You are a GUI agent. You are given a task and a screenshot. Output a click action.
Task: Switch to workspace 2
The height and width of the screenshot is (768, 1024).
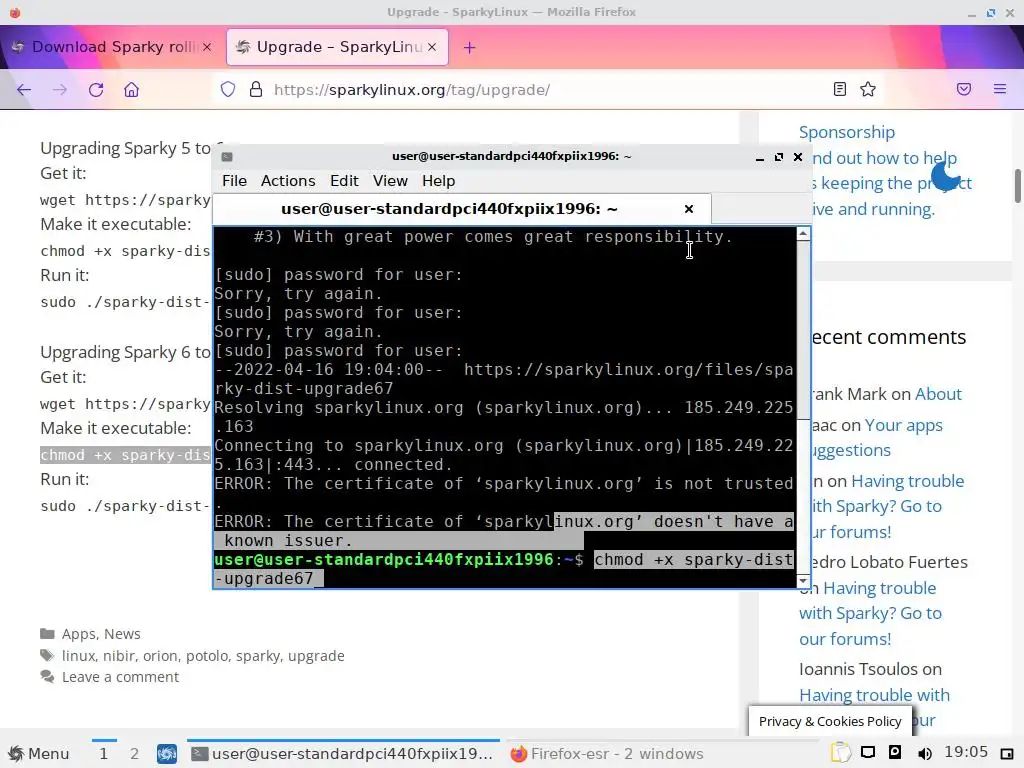coord(135,754)
